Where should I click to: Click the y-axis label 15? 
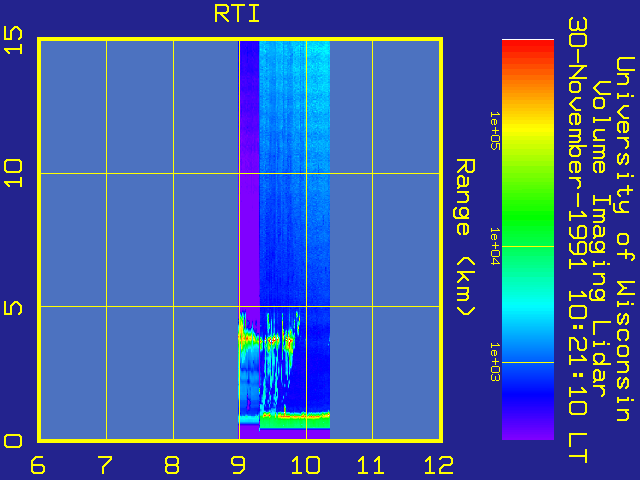point(13,40)
